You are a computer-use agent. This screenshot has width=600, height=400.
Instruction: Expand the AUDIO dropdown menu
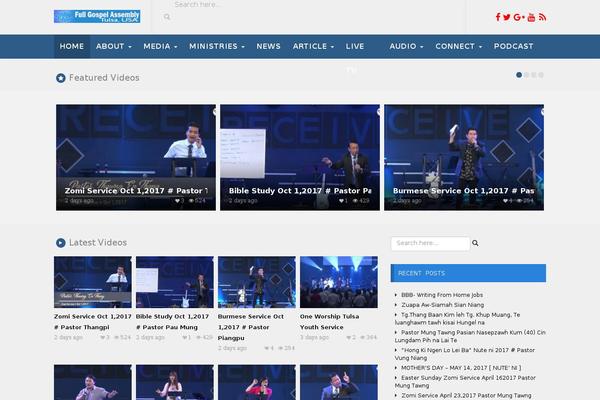pyautogui.click(x=406, y=46)
